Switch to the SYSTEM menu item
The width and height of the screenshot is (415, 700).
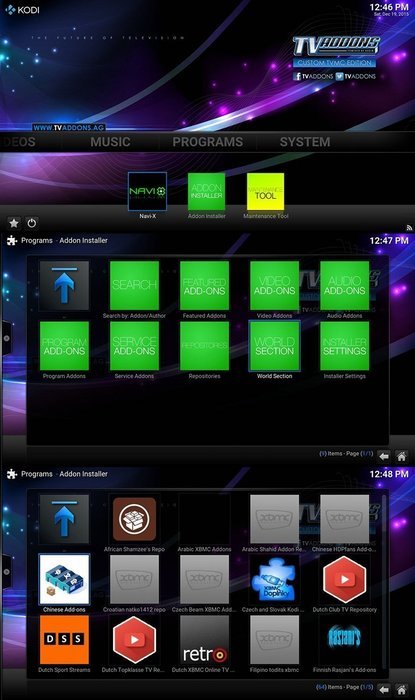pyautogui.click(x=305, y=142)
